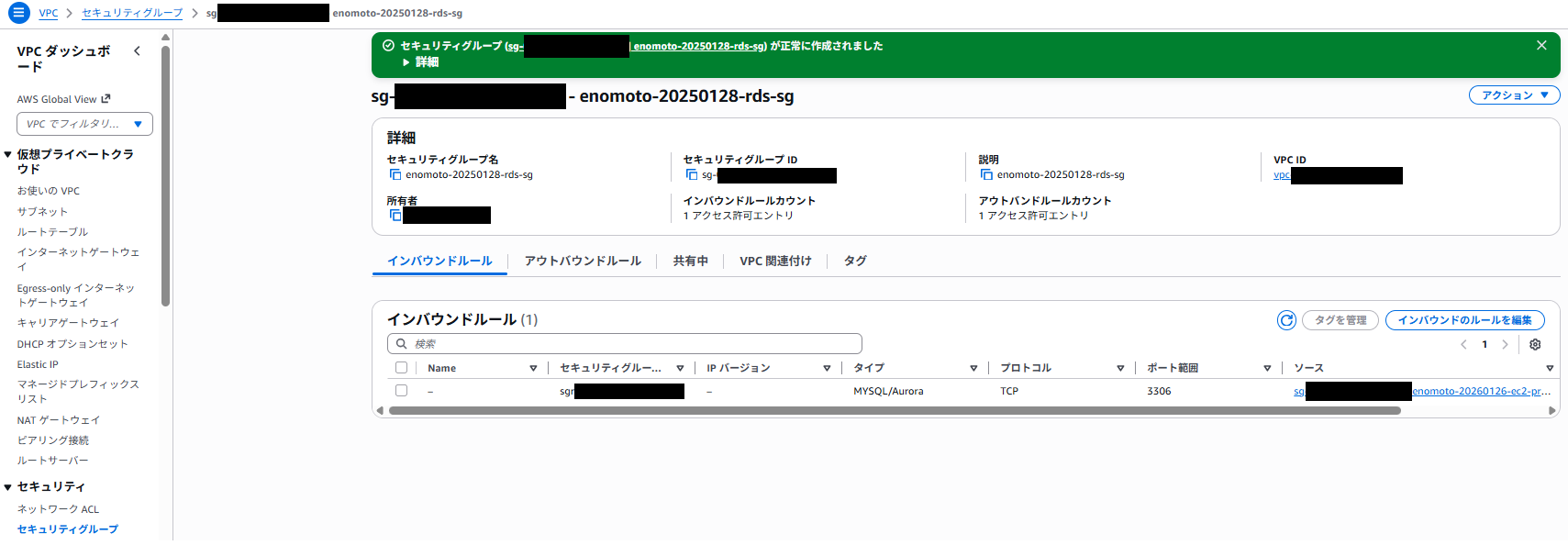This screenshot has height=545, width=1568.
Task: Copy the security group ID icon
Action: 692,174
